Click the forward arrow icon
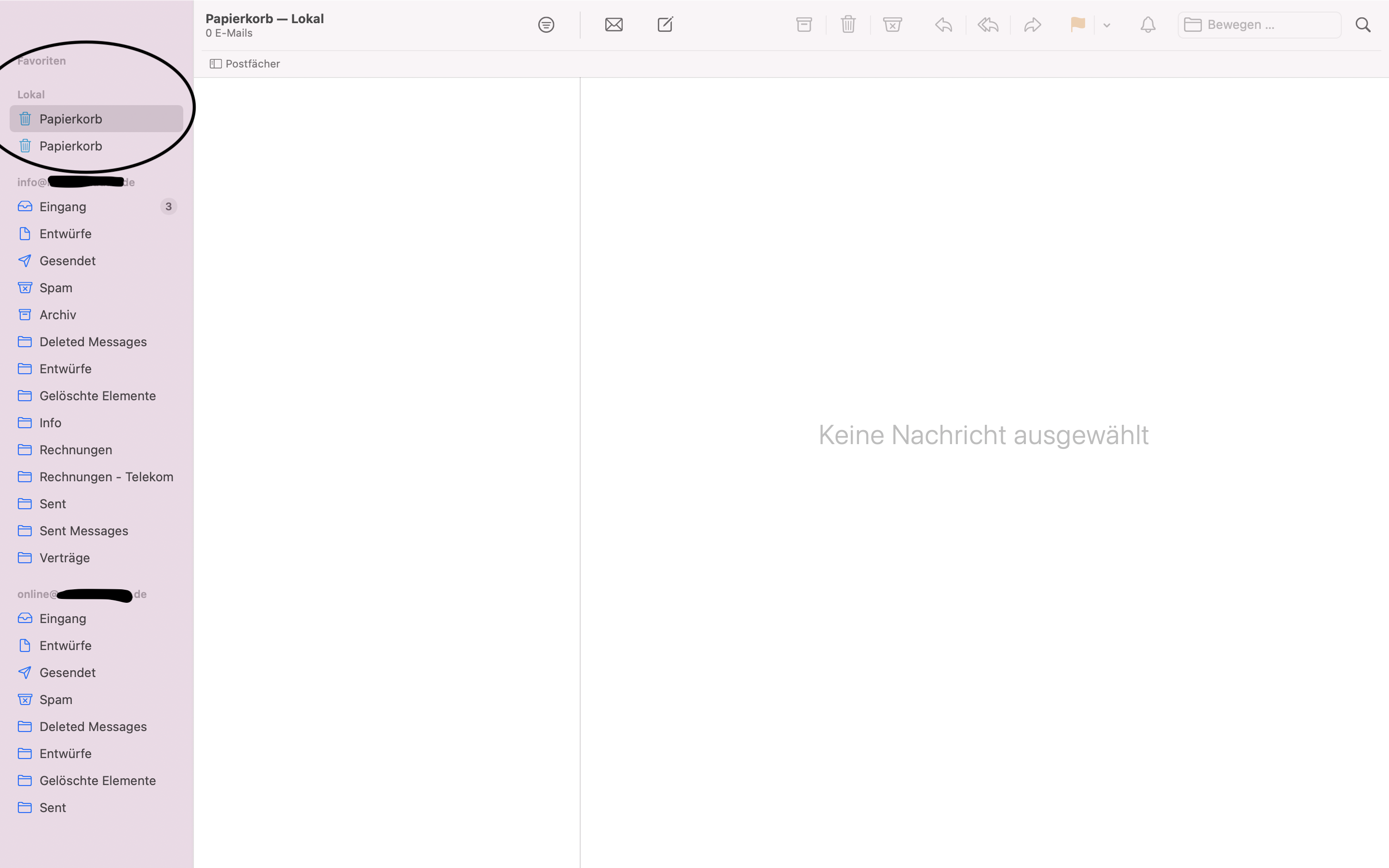Viewport: 1389px width, 868px height. 1032,25
